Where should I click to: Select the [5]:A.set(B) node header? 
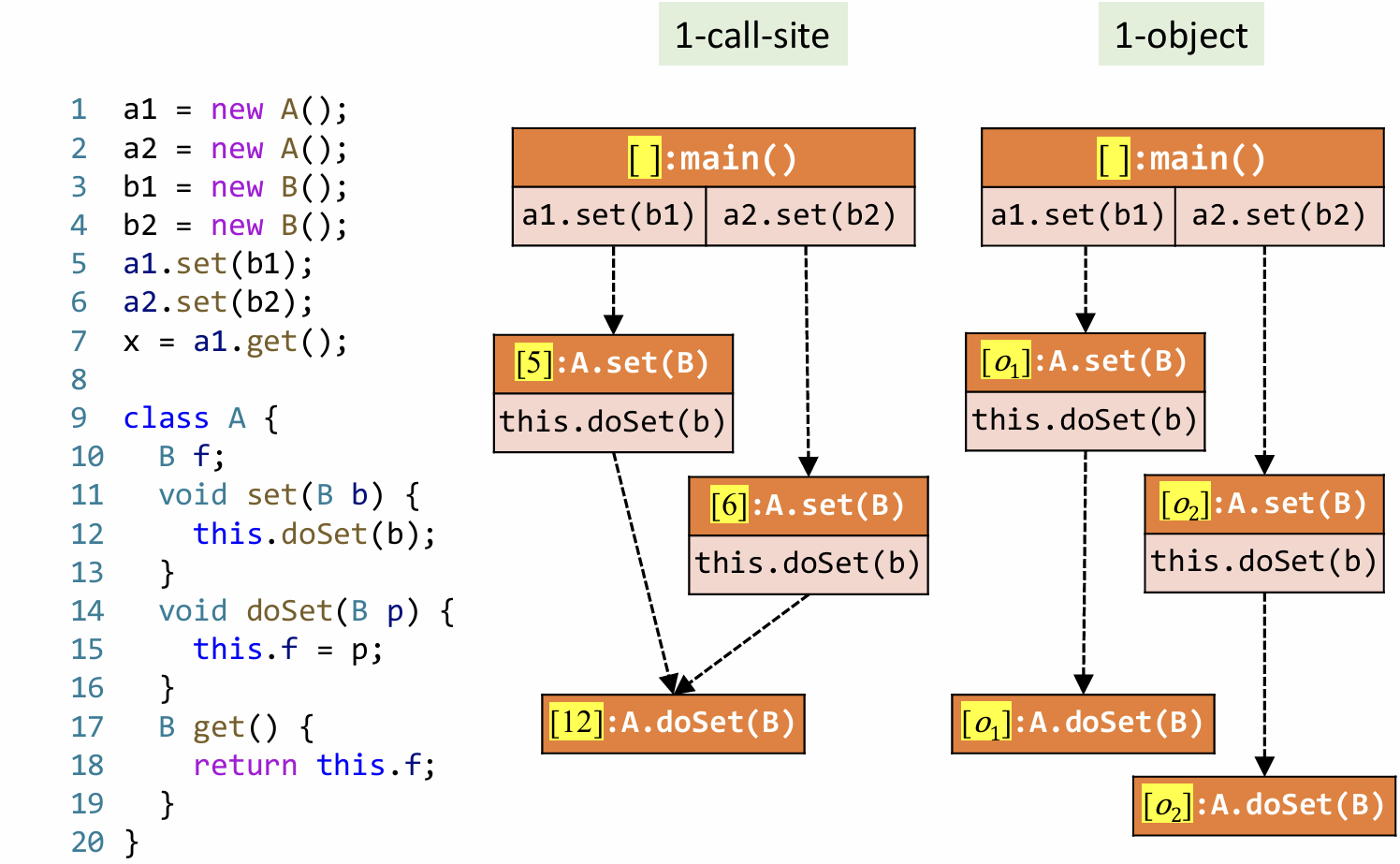pyautogui.click(x=613, y=363)
